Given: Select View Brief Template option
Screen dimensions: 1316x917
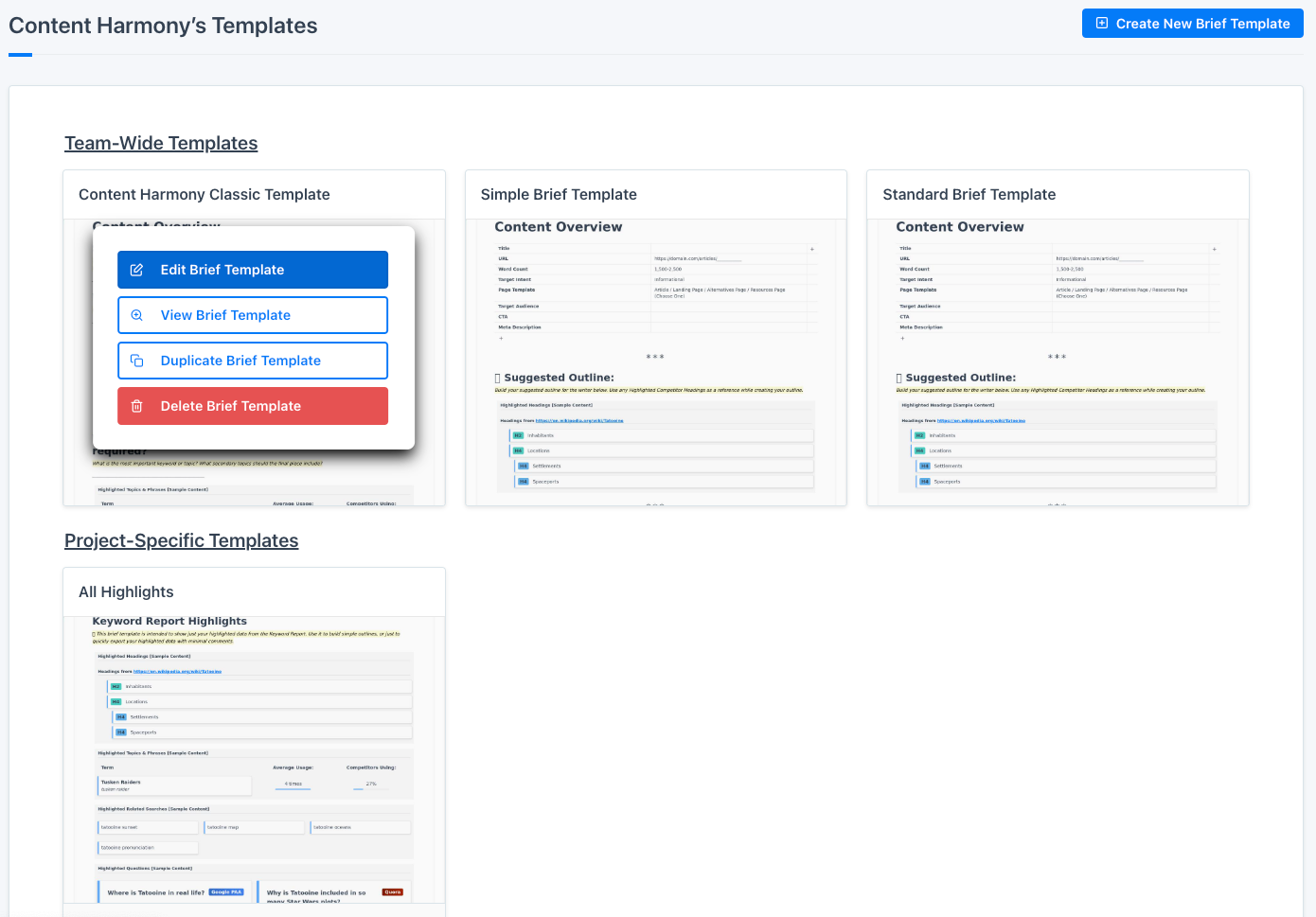Looking at the screenshot, I should click(253, 315).
